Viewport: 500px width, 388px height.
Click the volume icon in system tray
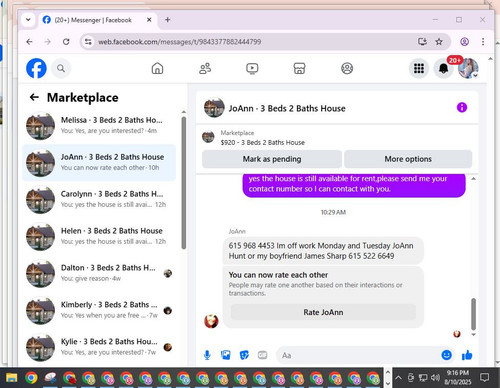coord(435,378)
